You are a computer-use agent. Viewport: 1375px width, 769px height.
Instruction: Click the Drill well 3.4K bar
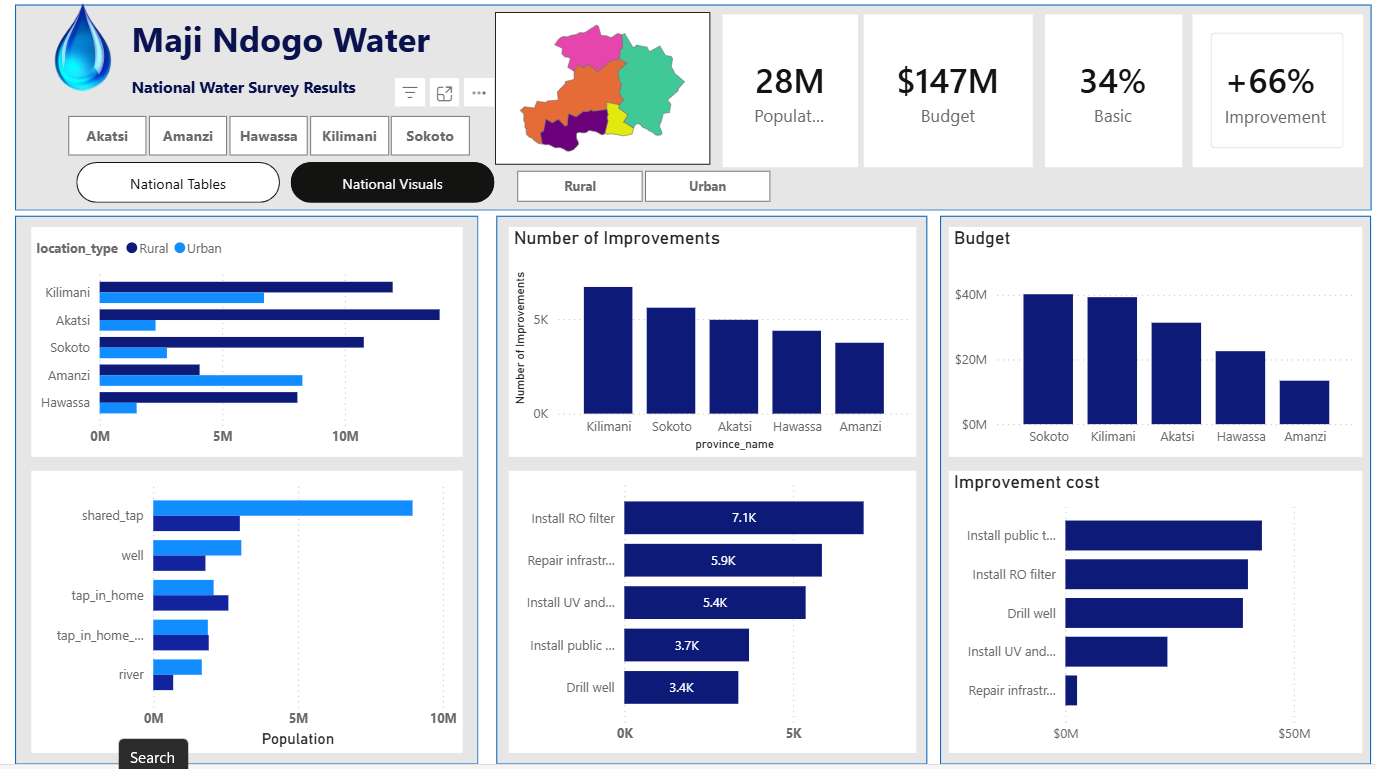682,687
